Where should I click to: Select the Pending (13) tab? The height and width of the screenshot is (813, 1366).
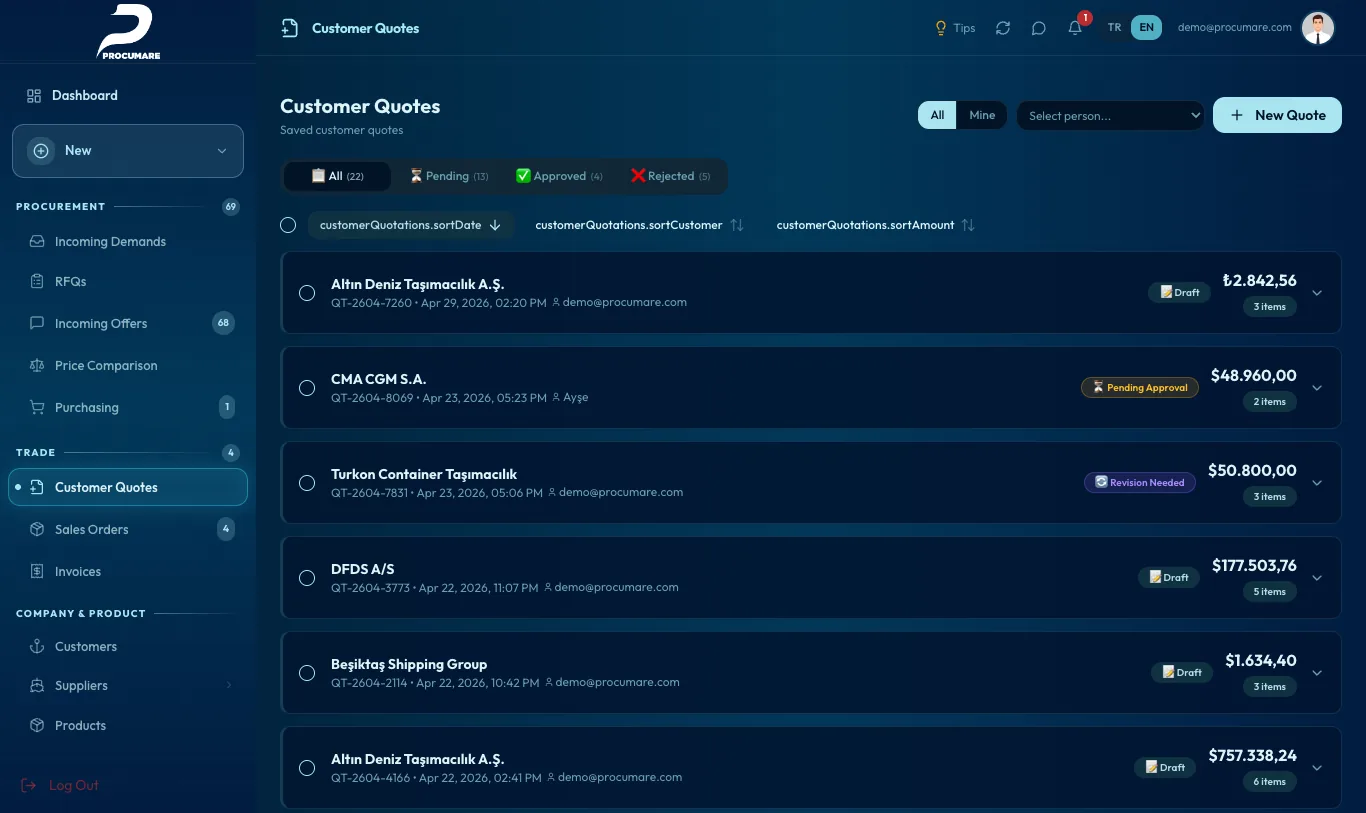tap(449, 176)
